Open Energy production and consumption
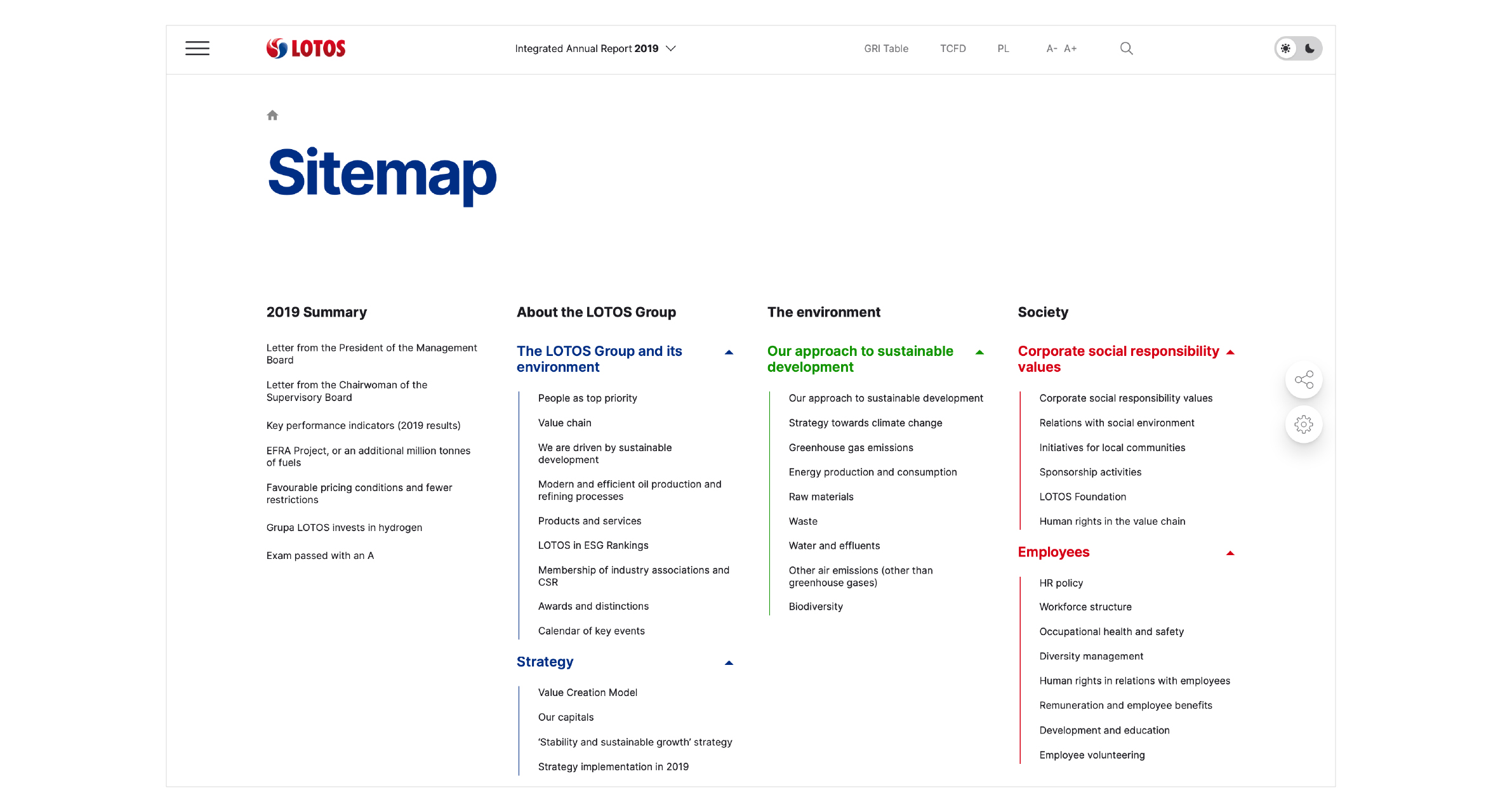The width and height of the screenshot is (1512, 788). click(873, 472)
